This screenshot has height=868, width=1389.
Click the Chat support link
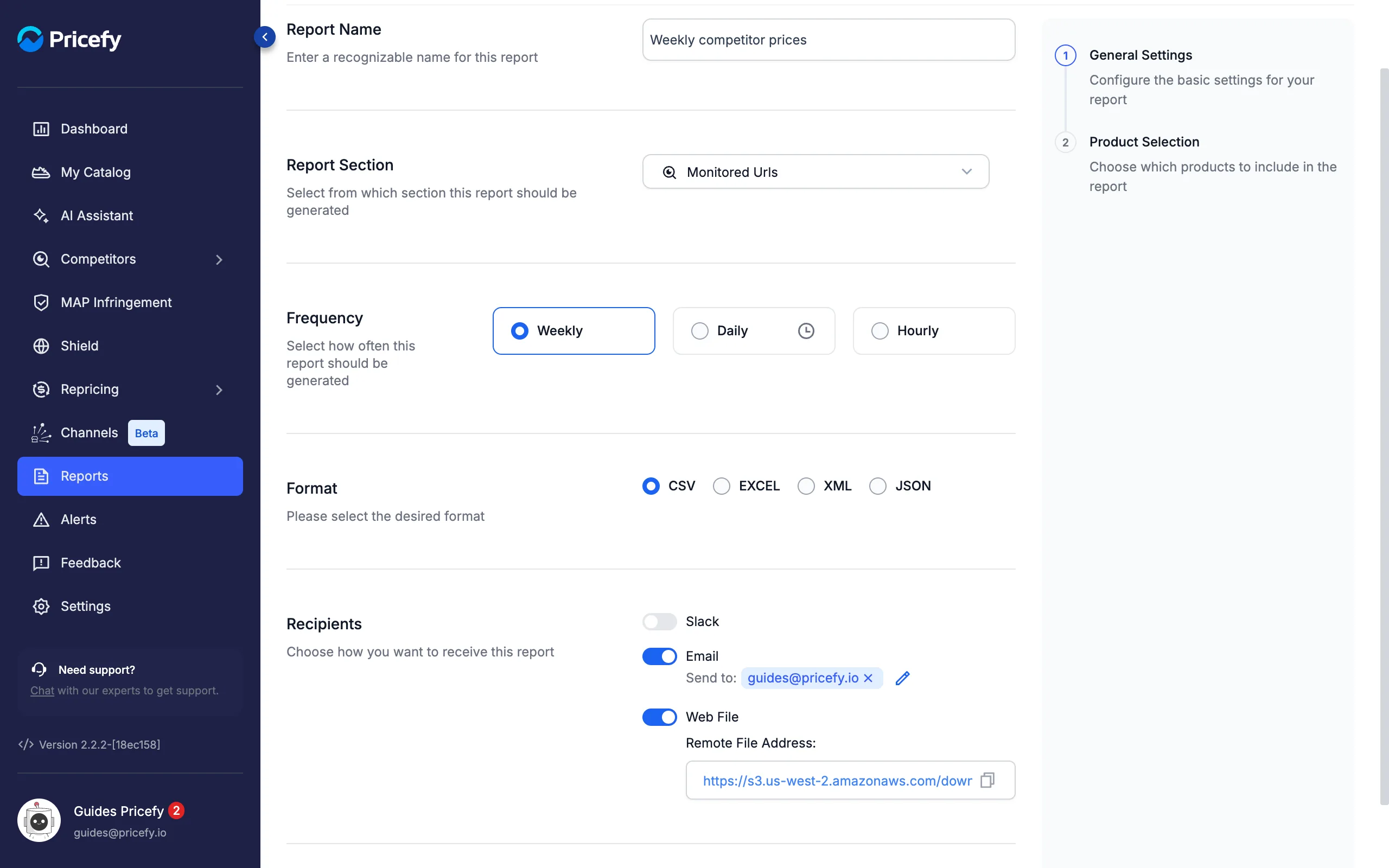(x=42, y=691)
